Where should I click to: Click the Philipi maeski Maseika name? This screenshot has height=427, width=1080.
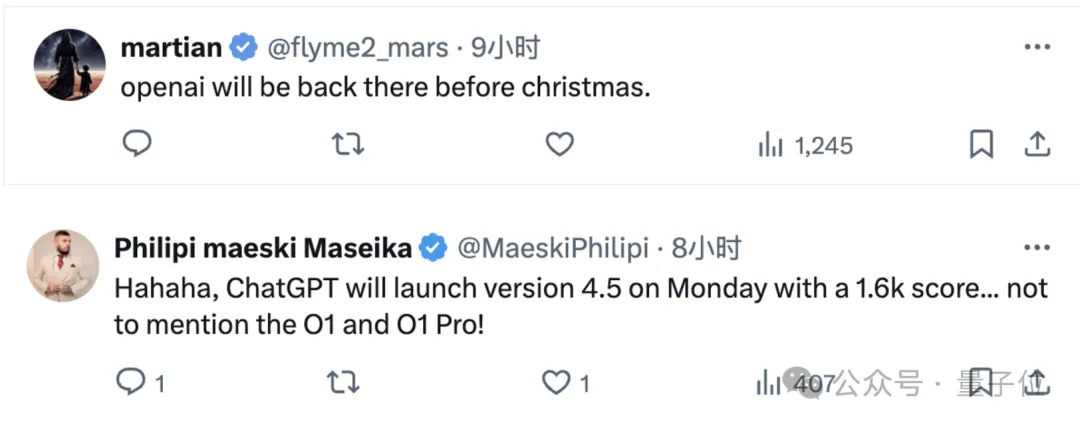coord(263,248)
